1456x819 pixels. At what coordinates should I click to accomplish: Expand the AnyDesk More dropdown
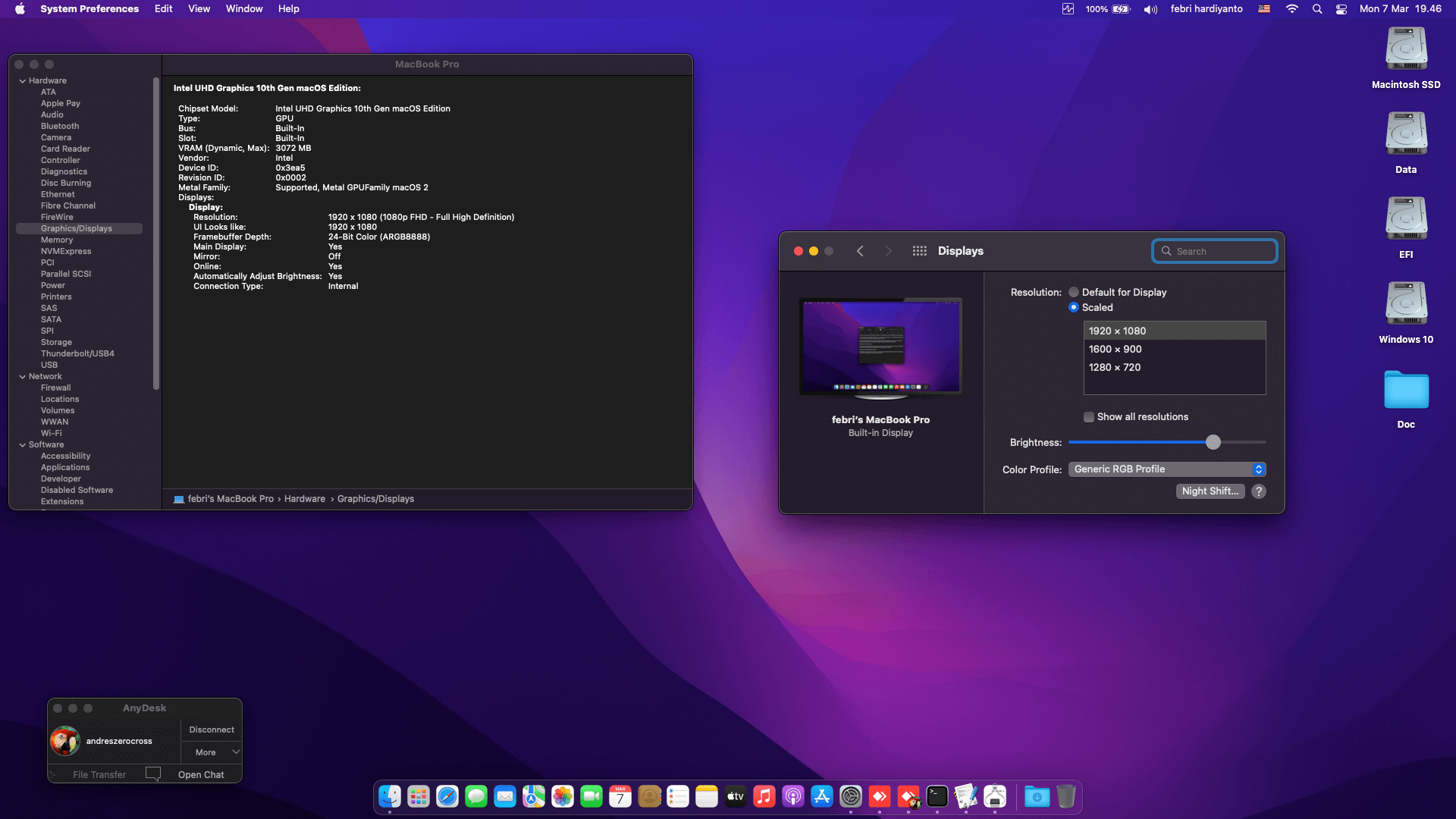(212, 752)
